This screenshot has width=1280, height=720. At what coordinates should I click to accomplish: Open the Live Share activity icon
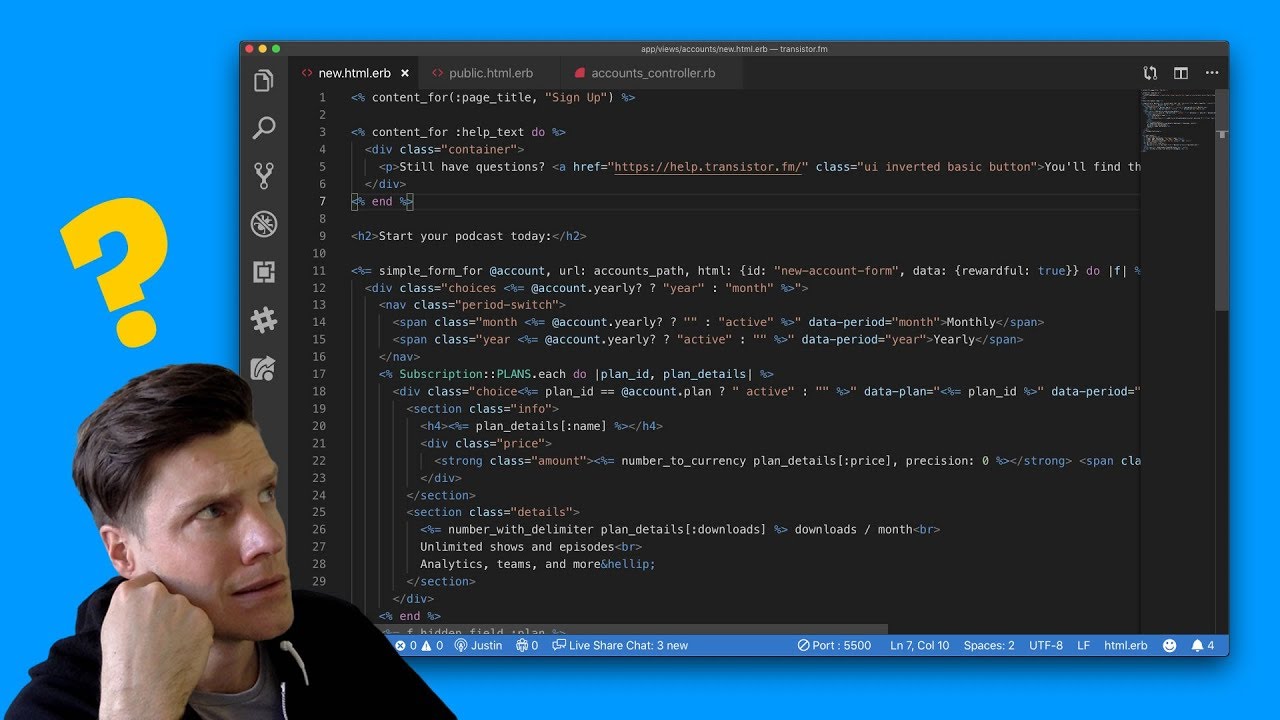tap(264, 368)
